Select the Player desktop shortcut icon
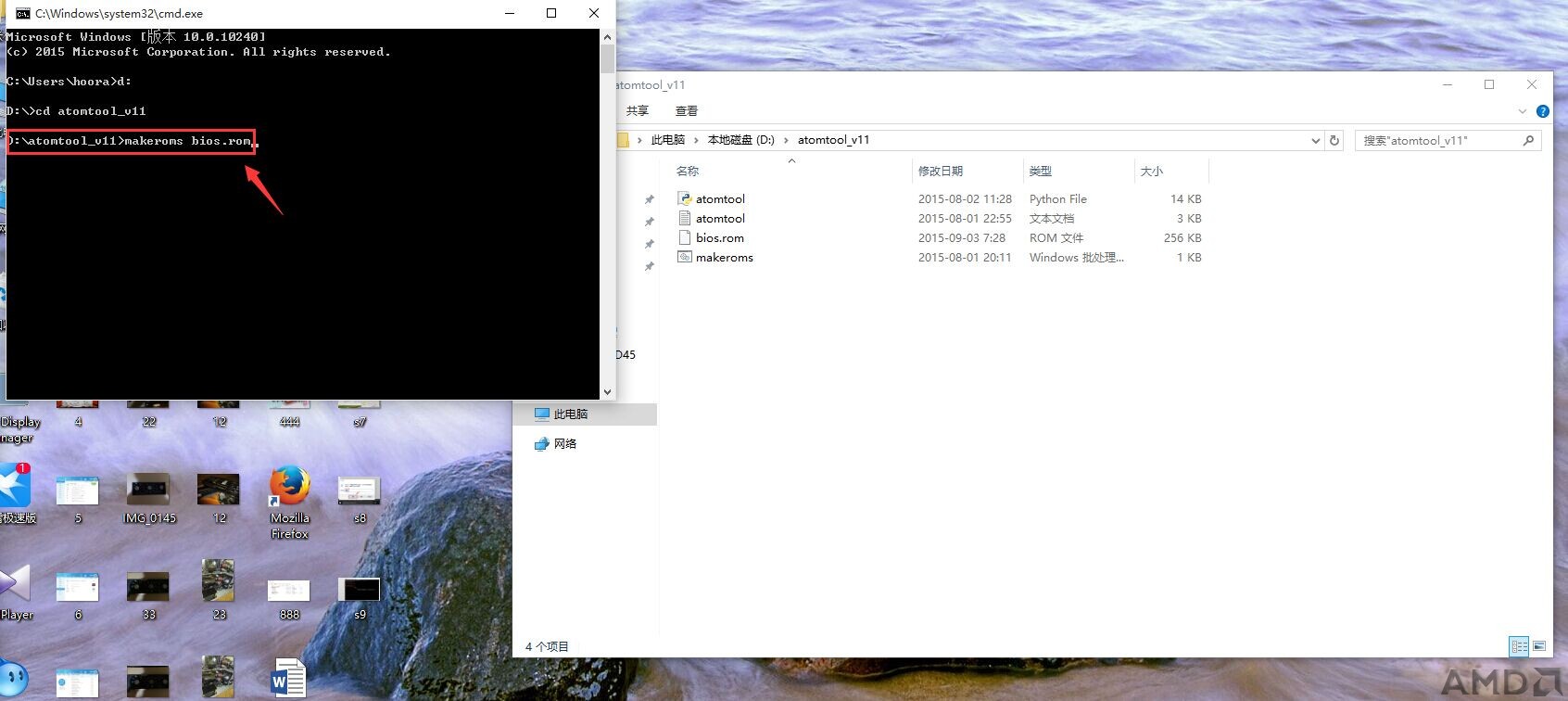 coord(16,593)
